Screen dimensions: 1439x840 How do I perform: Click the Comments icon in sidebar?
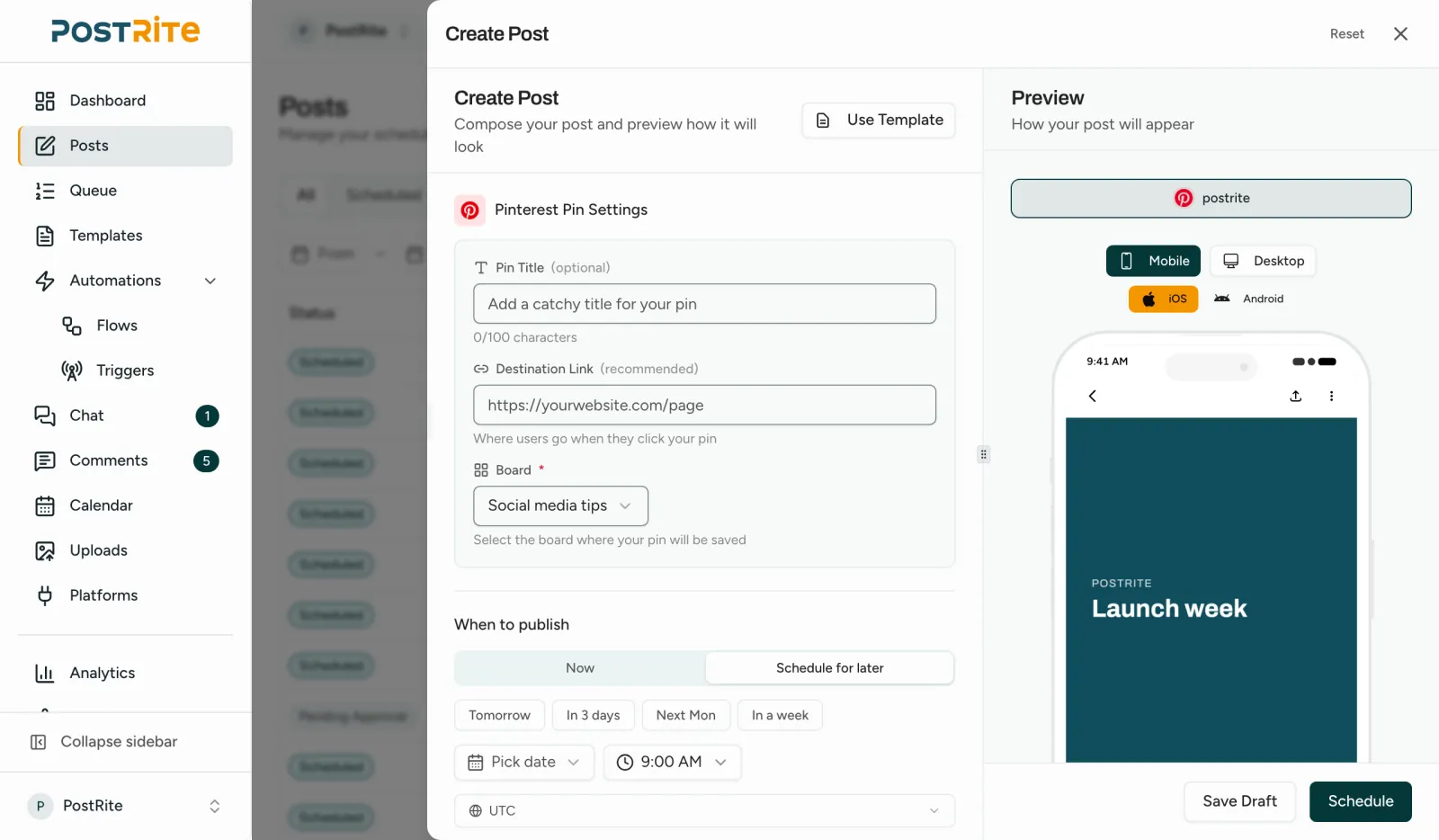[x=45, y=460]
